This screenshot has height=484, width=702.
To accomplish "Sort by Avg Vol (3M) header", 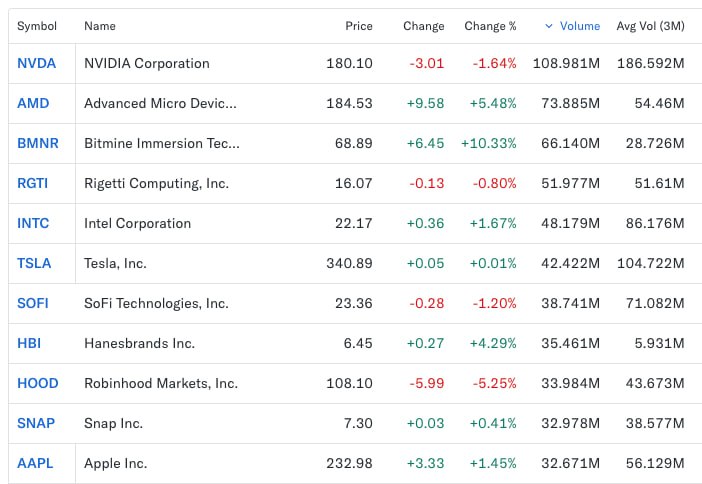I will click(650, 26).
